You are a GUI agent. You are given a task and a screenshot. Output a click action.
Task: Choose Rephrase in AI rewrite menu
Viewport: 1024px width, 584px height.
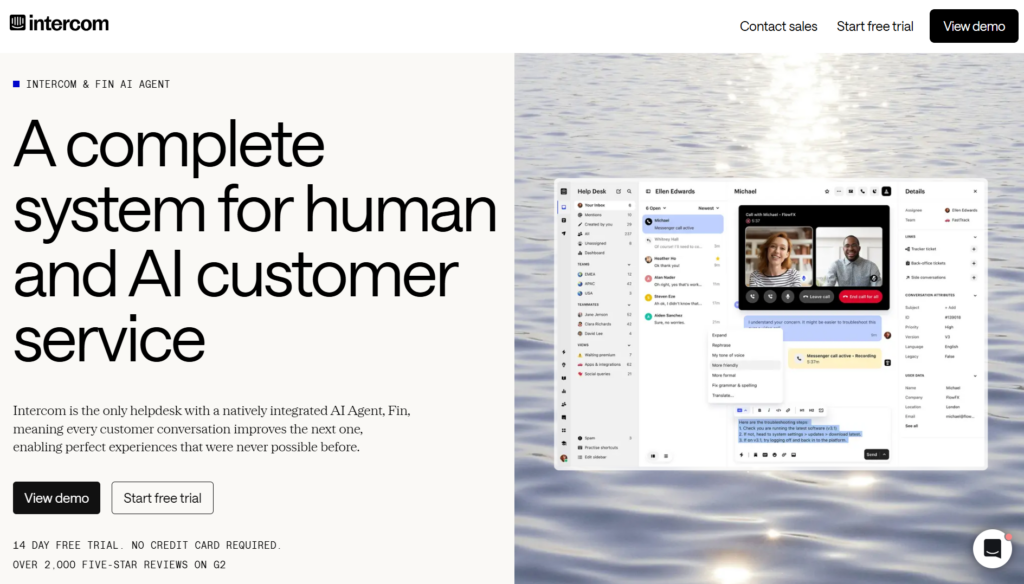click(745, 345)
